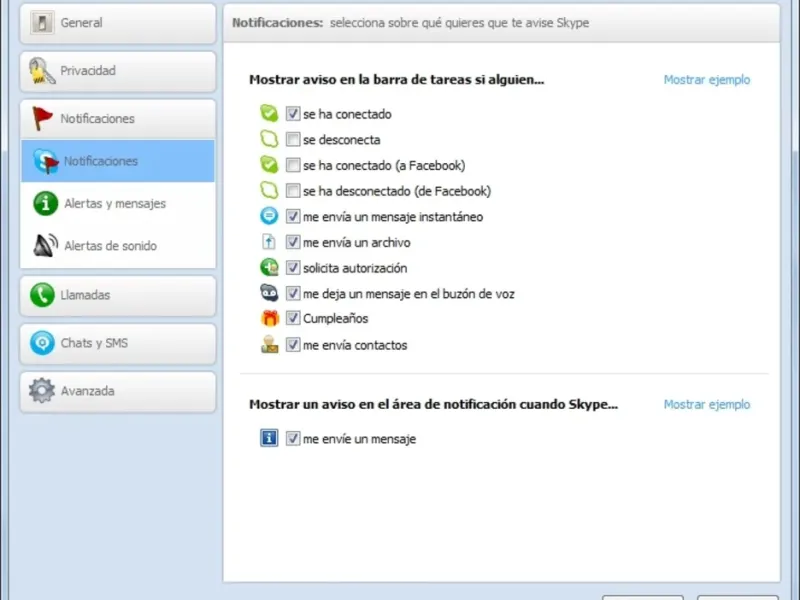Click the green info icon for Alertas y mensajes
The image size is (800, 600).
click(x=45, y=204)
